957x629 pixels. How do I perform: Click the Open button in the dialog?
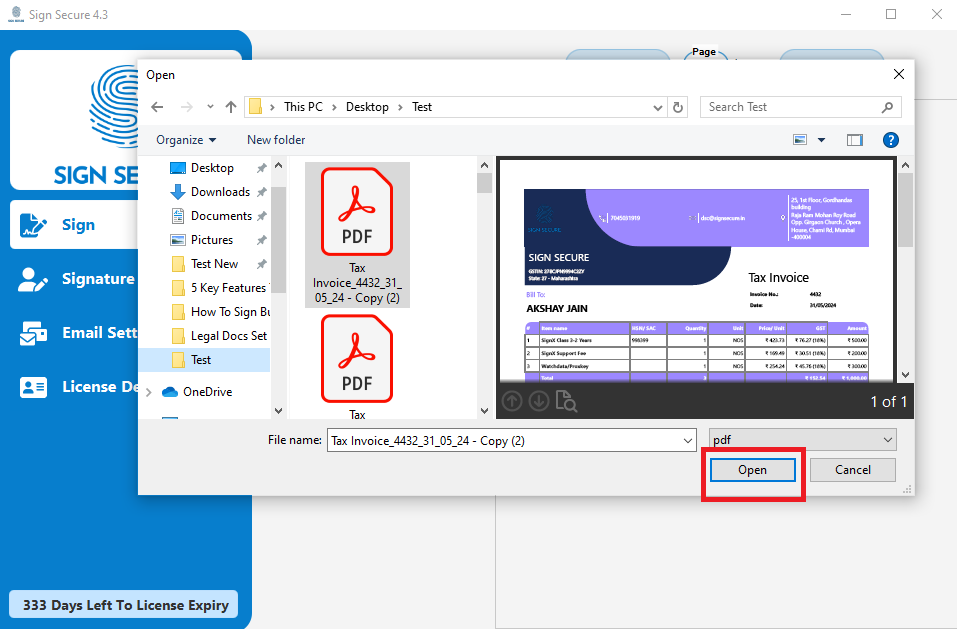point(753,470)
